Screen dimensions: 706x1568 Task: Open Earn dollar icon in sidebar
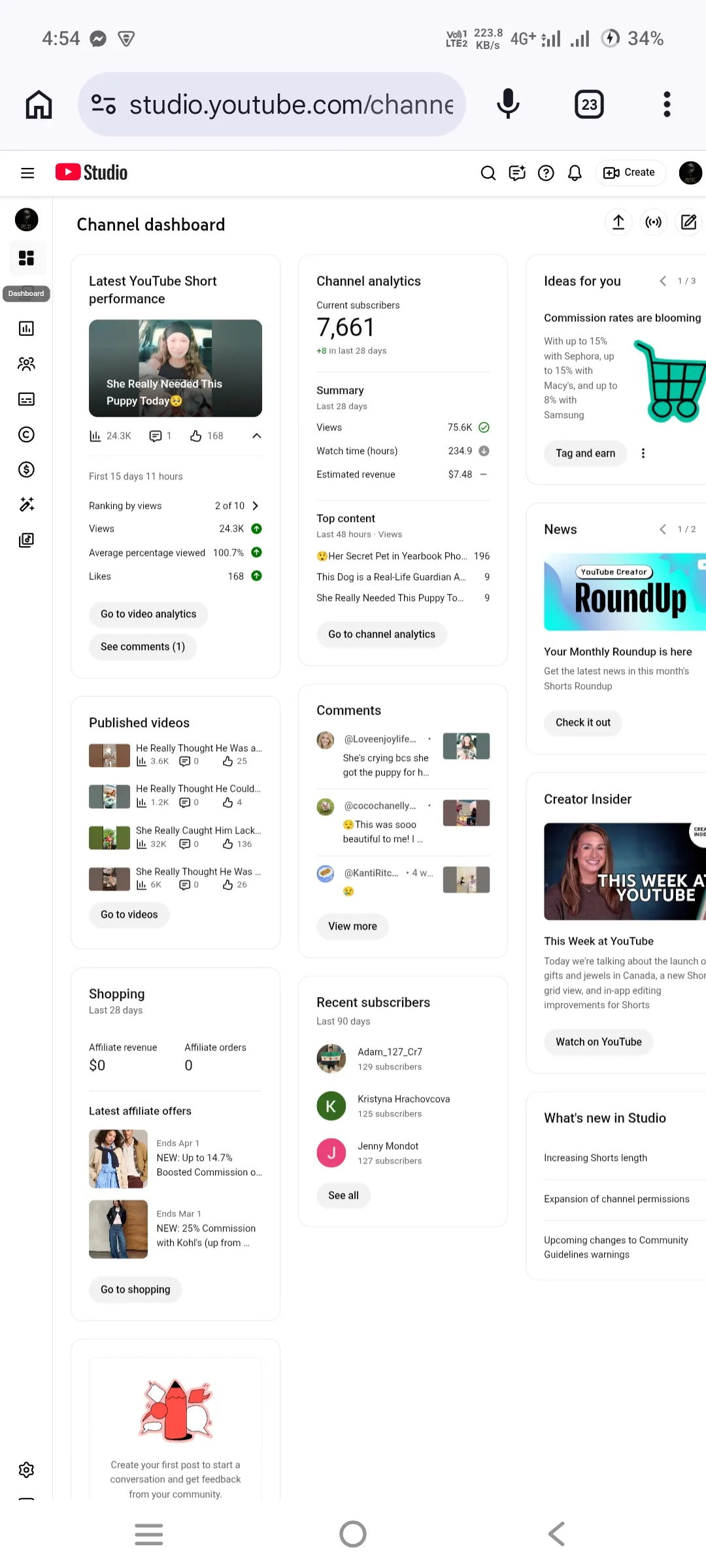pyautogui.click(x=26, y=470)
